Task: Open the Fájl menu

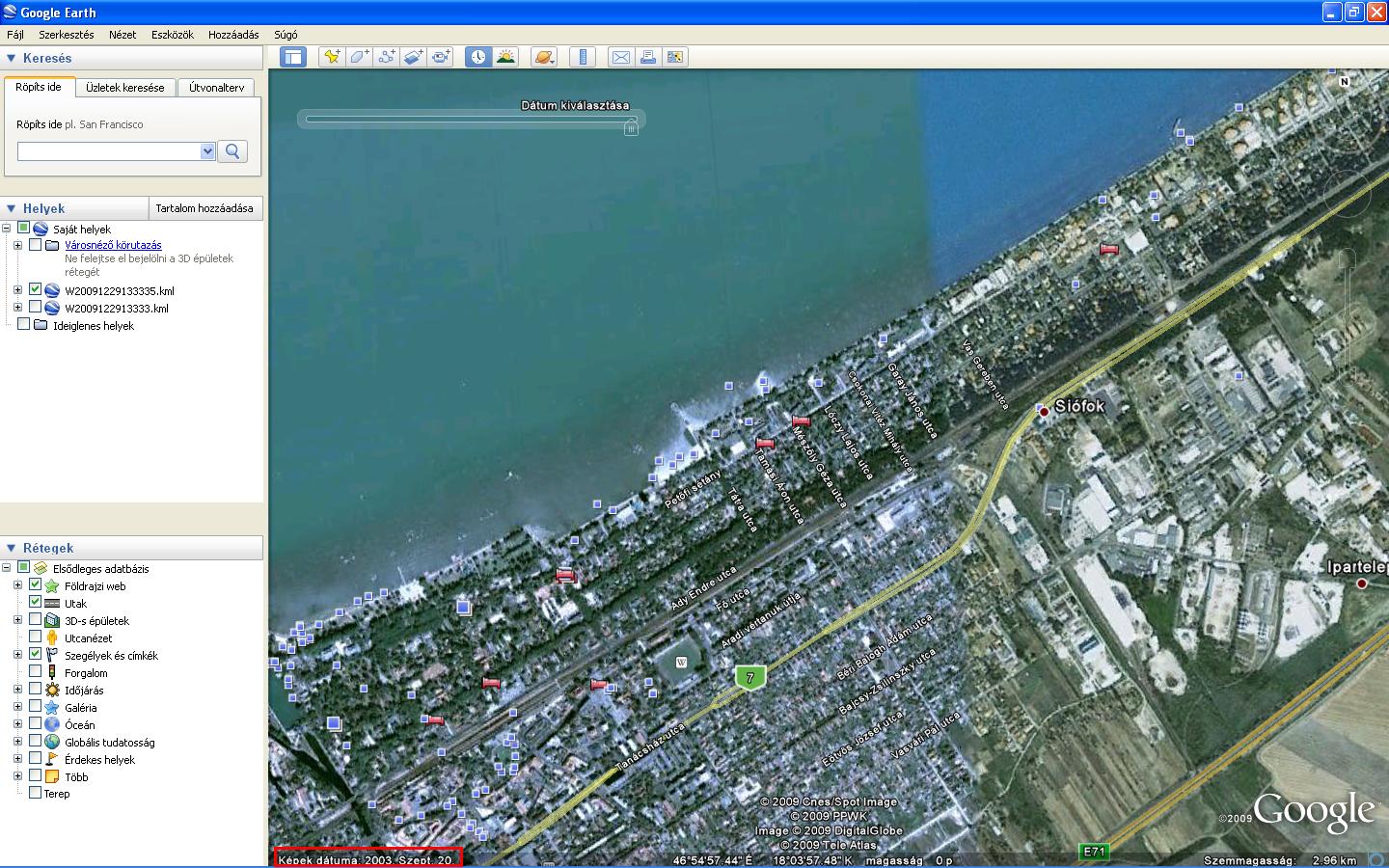Action: [15, 35]
